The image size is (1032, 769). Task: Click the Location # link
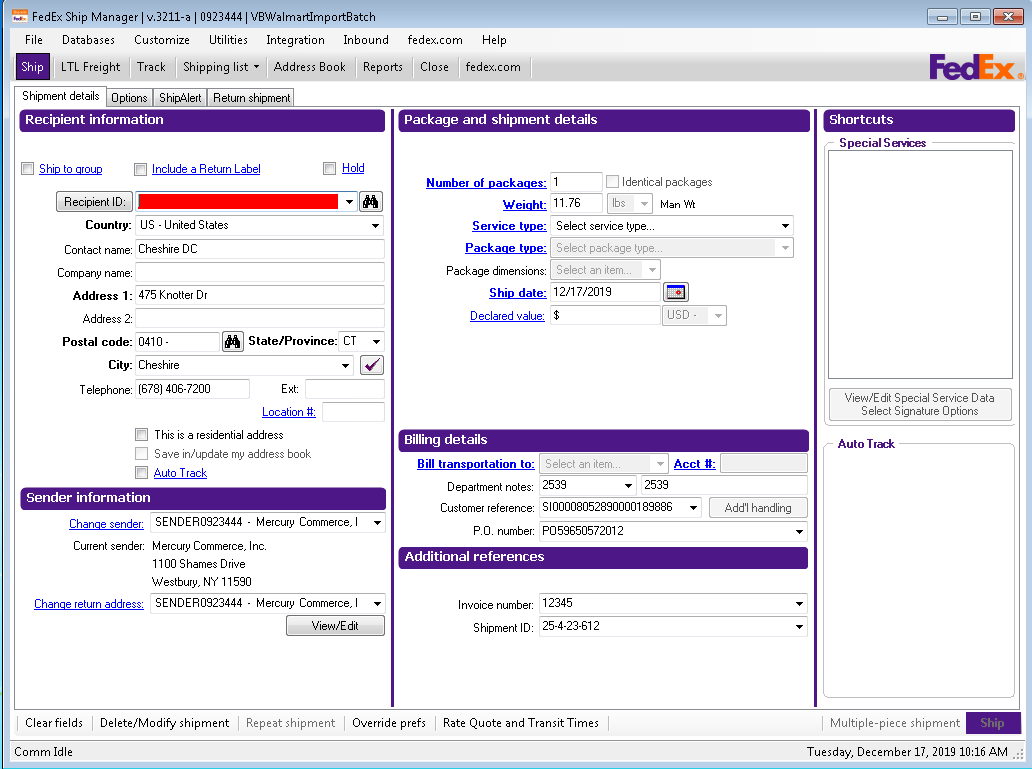(289, 411)
